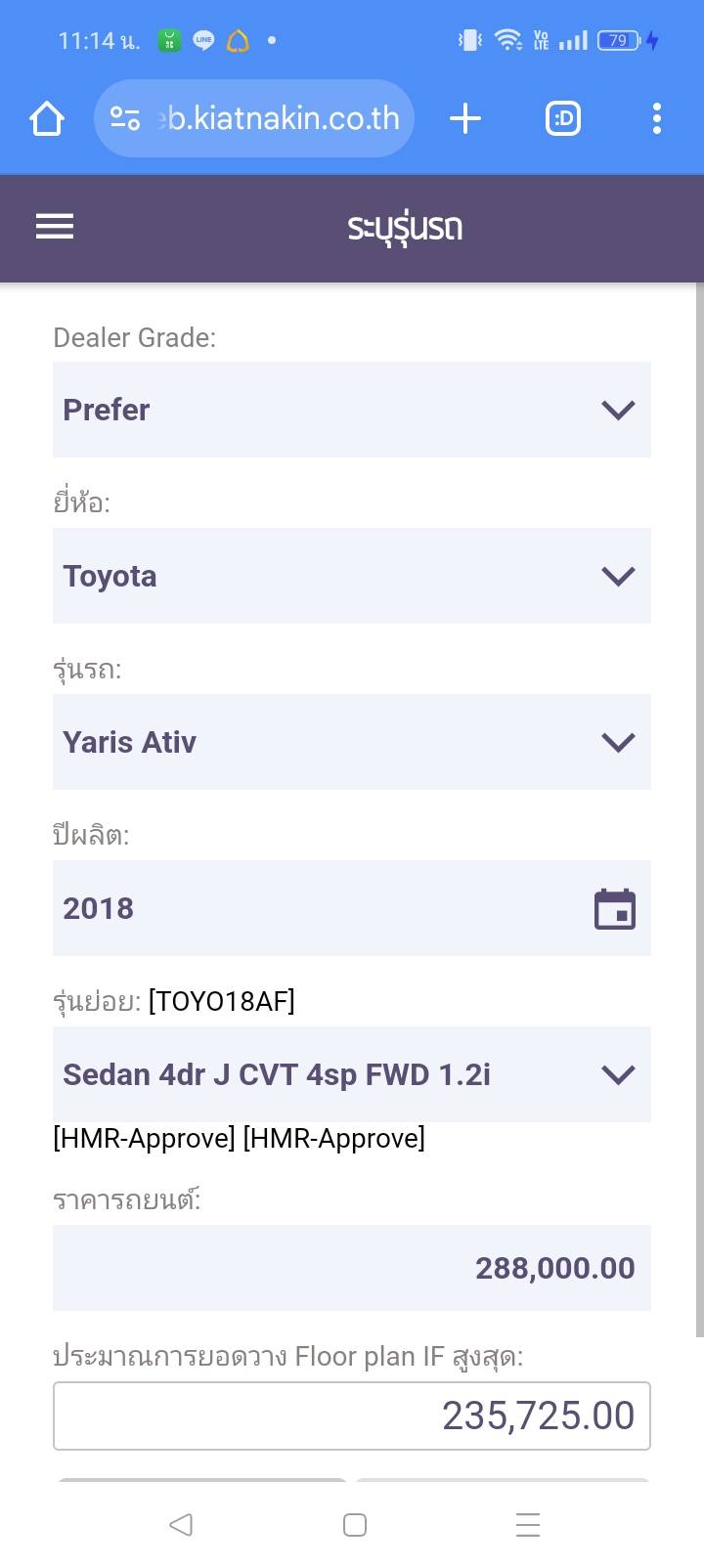Open calendar picker for production year

(615, 909)
